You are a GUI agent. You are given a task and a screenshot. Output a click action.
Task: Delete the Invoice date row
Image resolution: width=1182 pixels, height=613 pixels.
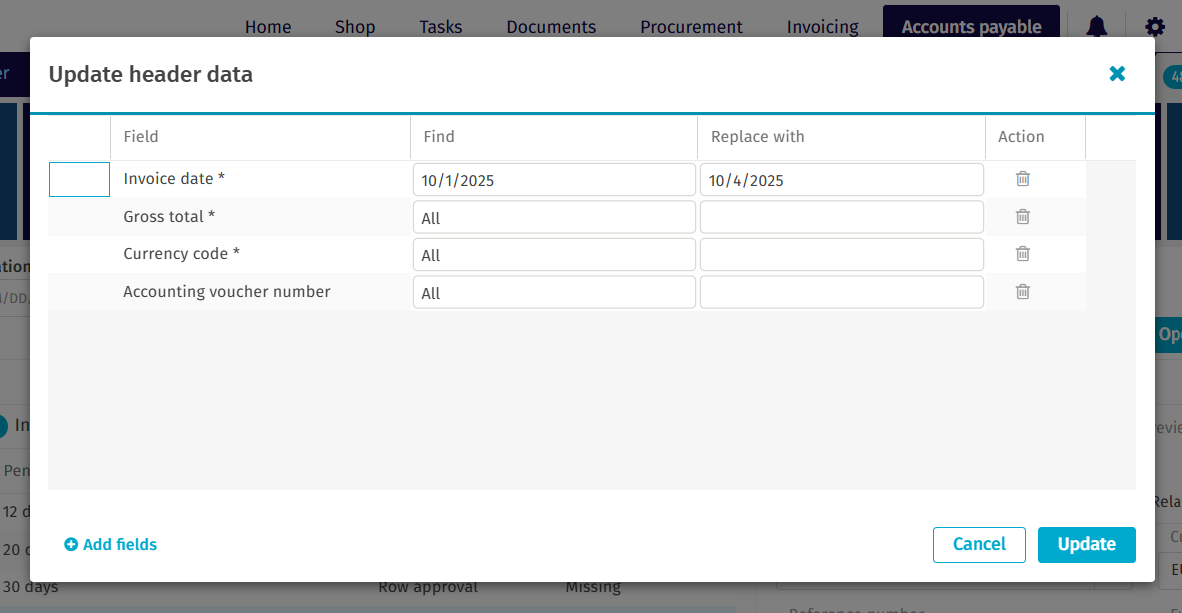point(1022,179)
